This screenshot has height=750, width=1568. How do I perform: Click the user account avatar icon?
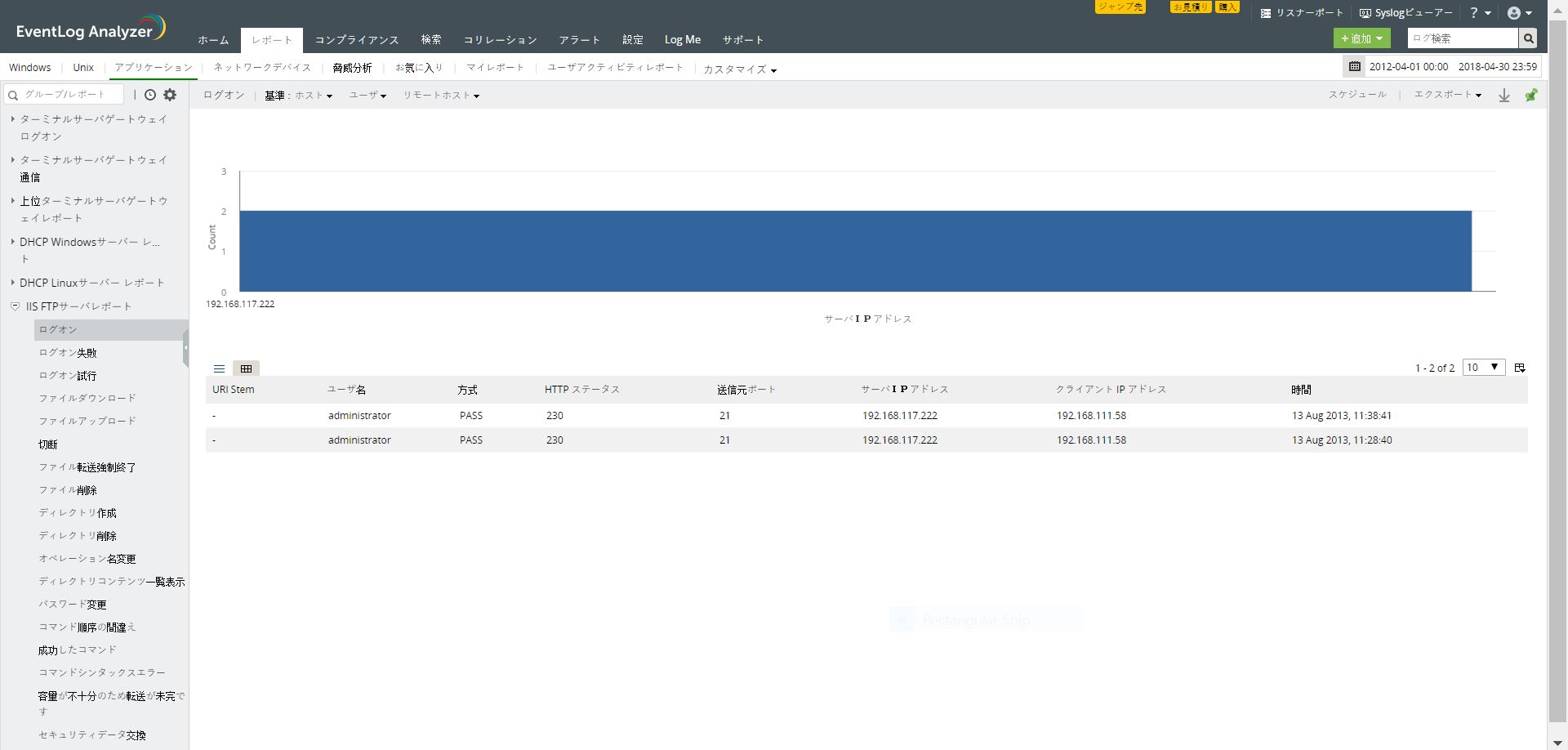pyautogui.click(x=1514, y=13)
